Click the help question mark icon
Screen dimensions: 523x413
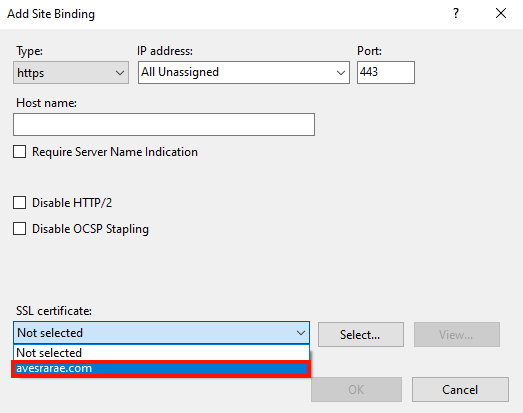pyautogui.click(x=456, y=14)
